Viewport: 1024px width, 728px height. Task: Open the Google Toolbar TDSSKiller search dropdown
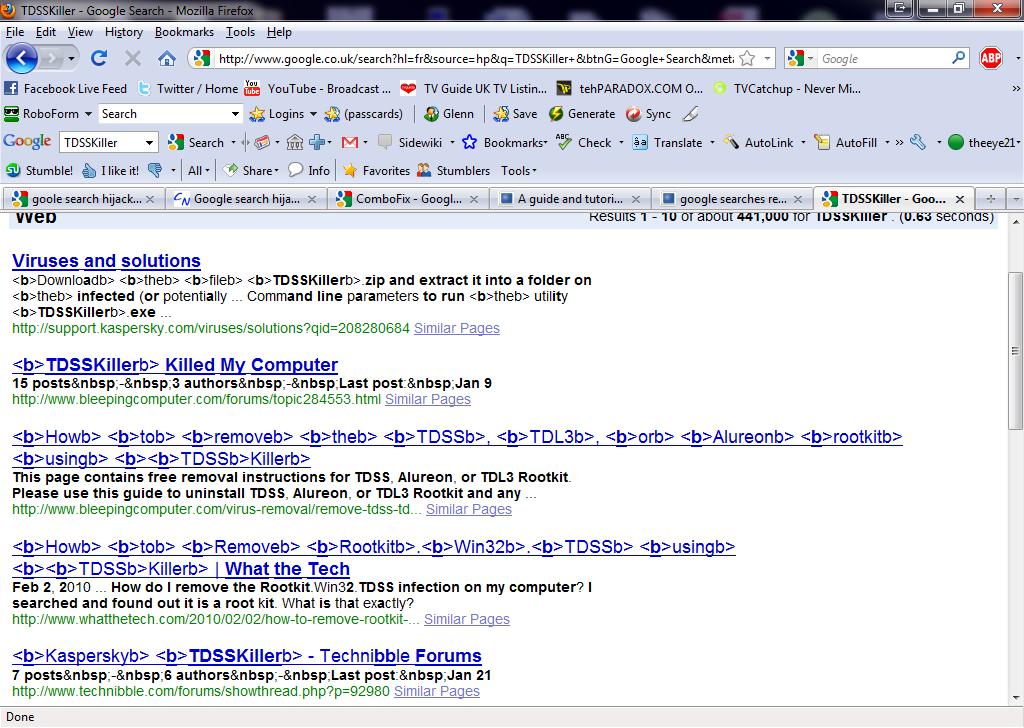149,142
